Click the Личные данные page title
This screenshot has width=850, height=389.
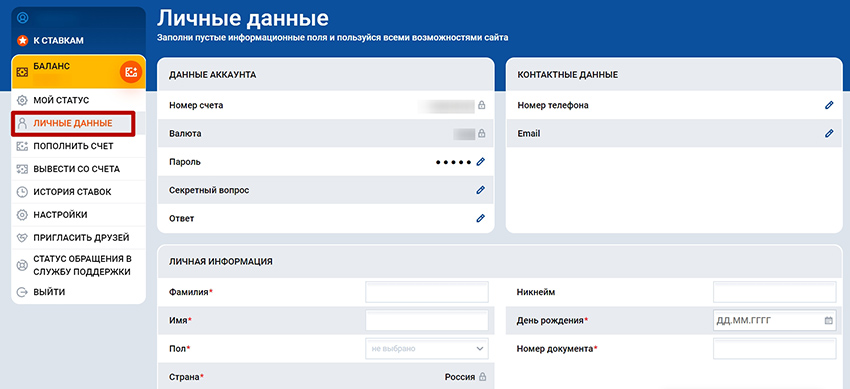(x=243, y=18)
